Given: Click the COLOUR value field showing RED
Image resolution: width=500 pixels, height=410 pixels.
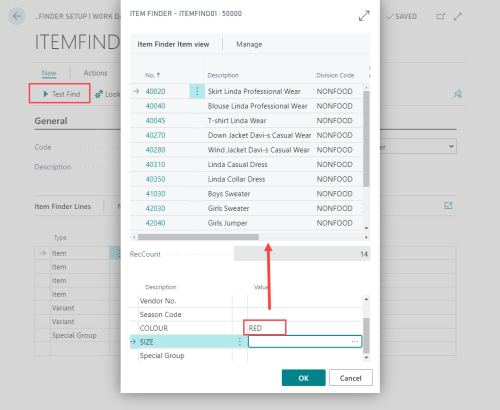Looking at the screenshot, I should coord(265,328).
